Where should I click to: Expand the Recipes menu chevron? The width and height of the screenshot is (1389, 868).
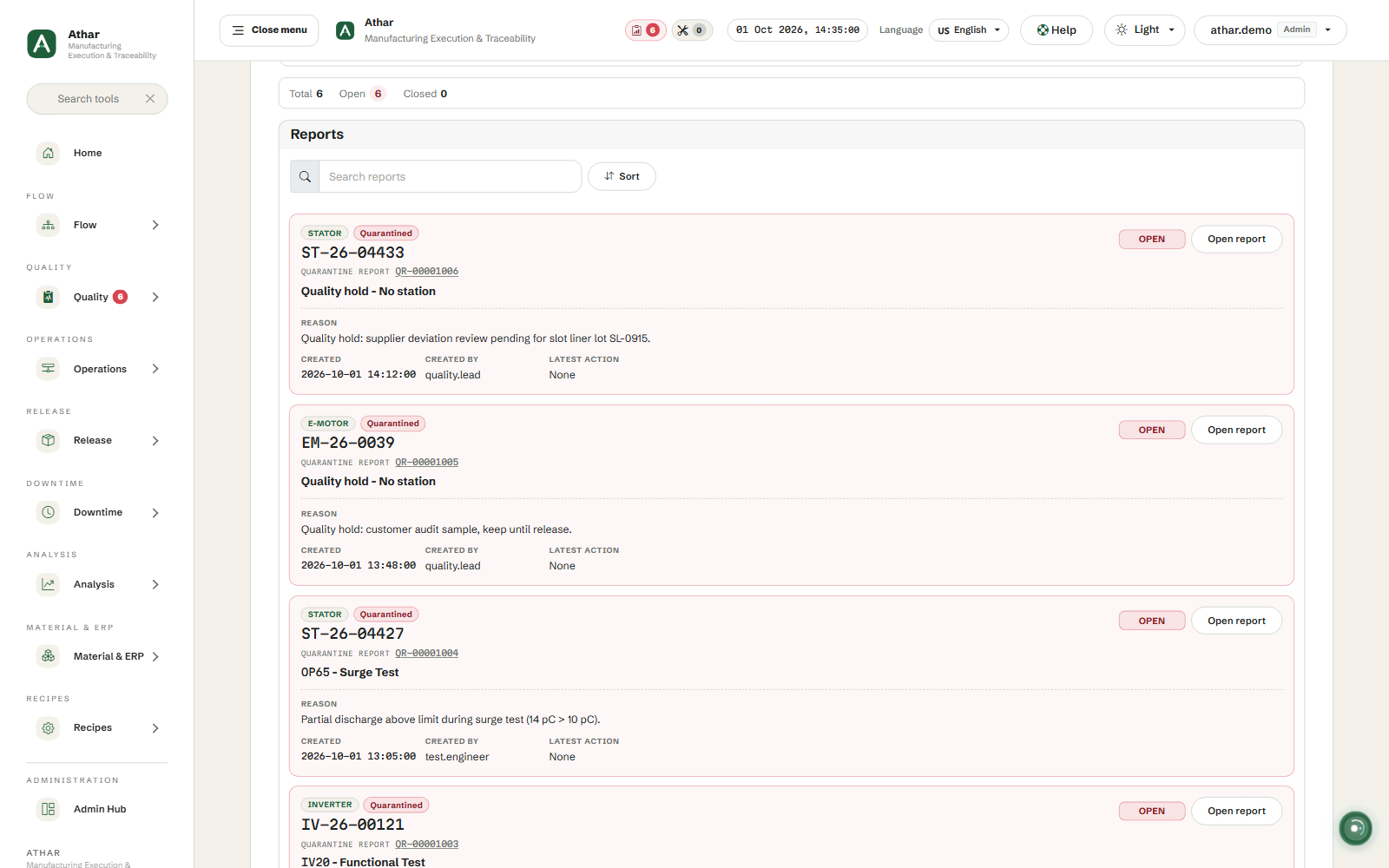click(155, 728)
